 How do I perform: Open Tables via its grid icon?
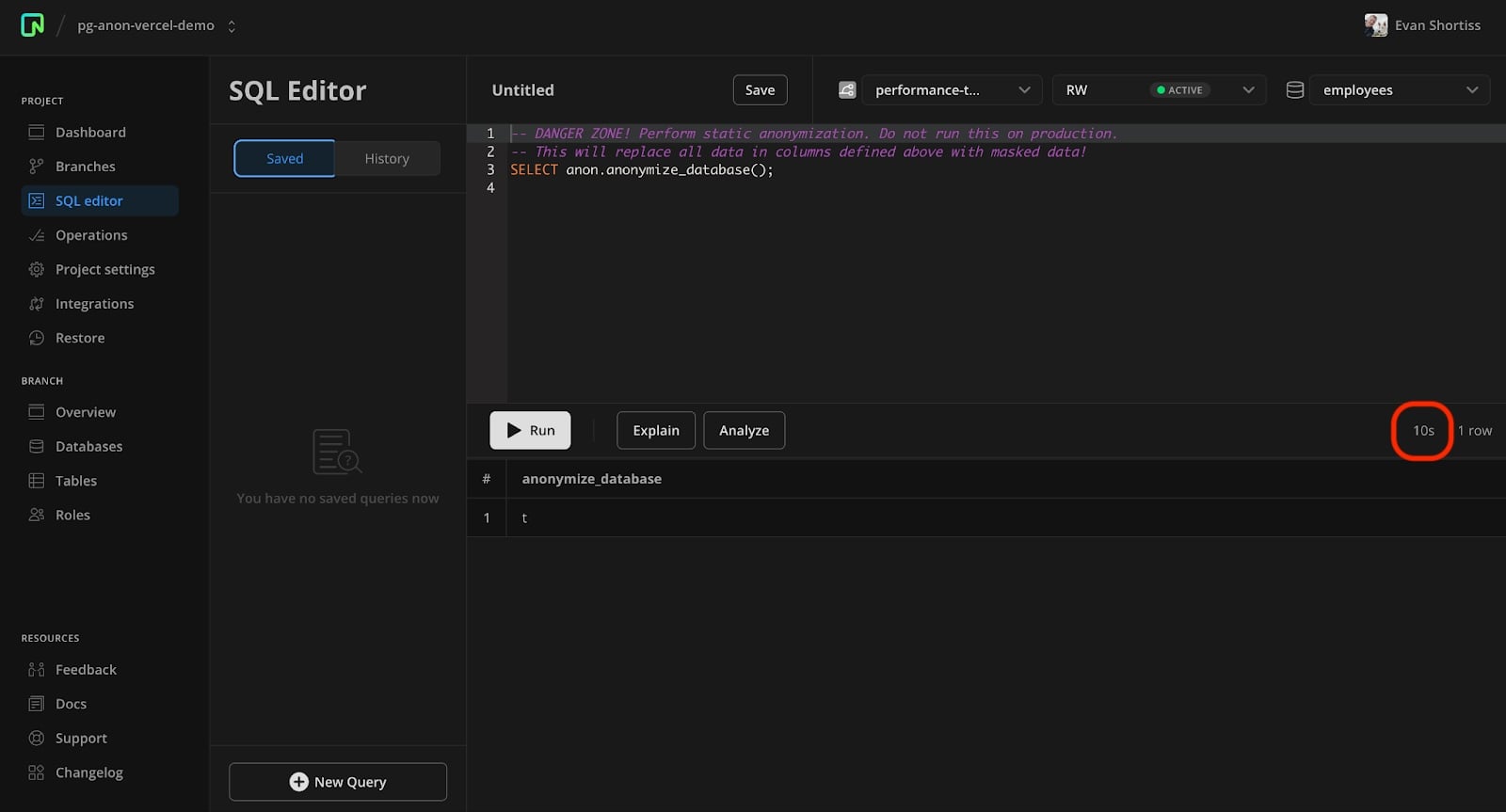click(x=37, y=481)
